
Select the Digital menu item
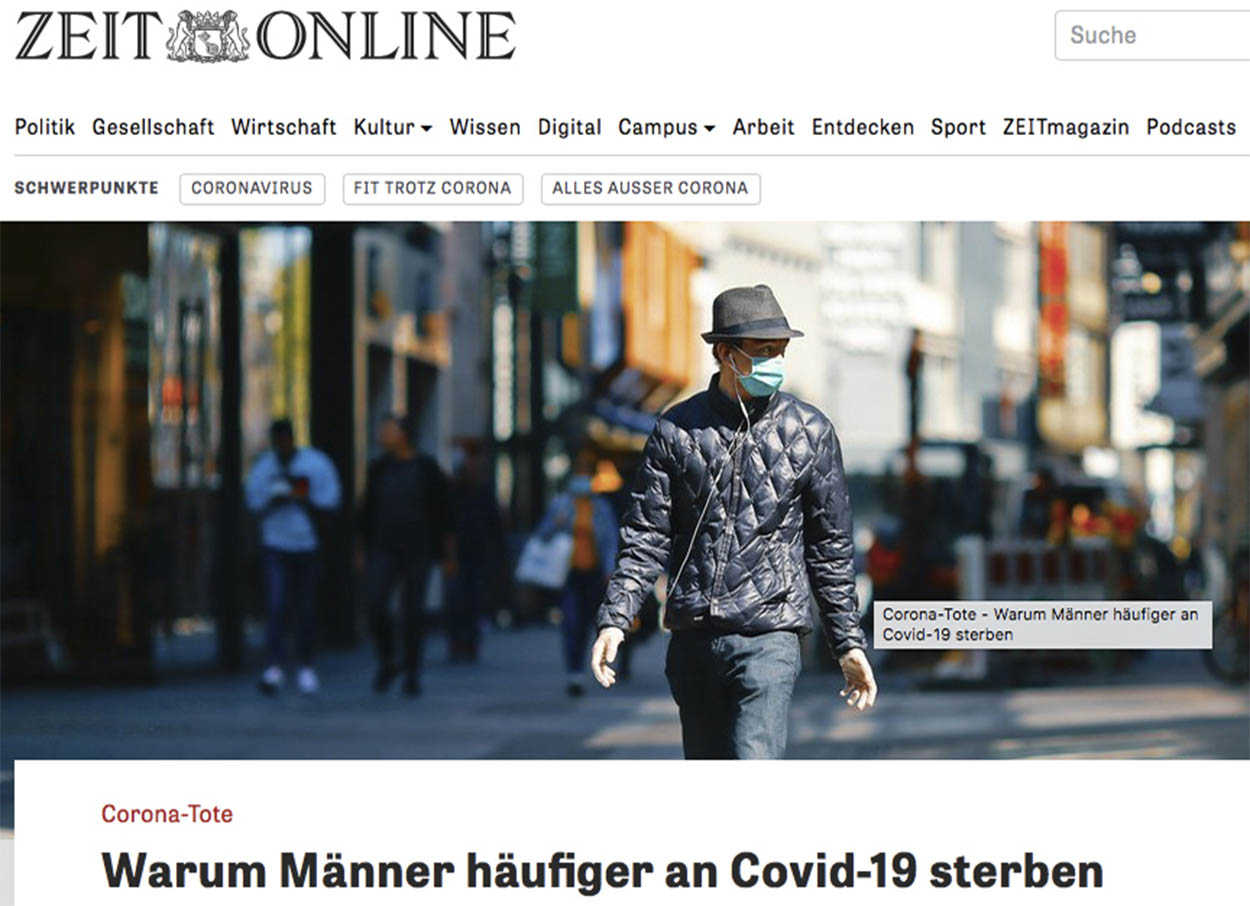pos(570,127)
